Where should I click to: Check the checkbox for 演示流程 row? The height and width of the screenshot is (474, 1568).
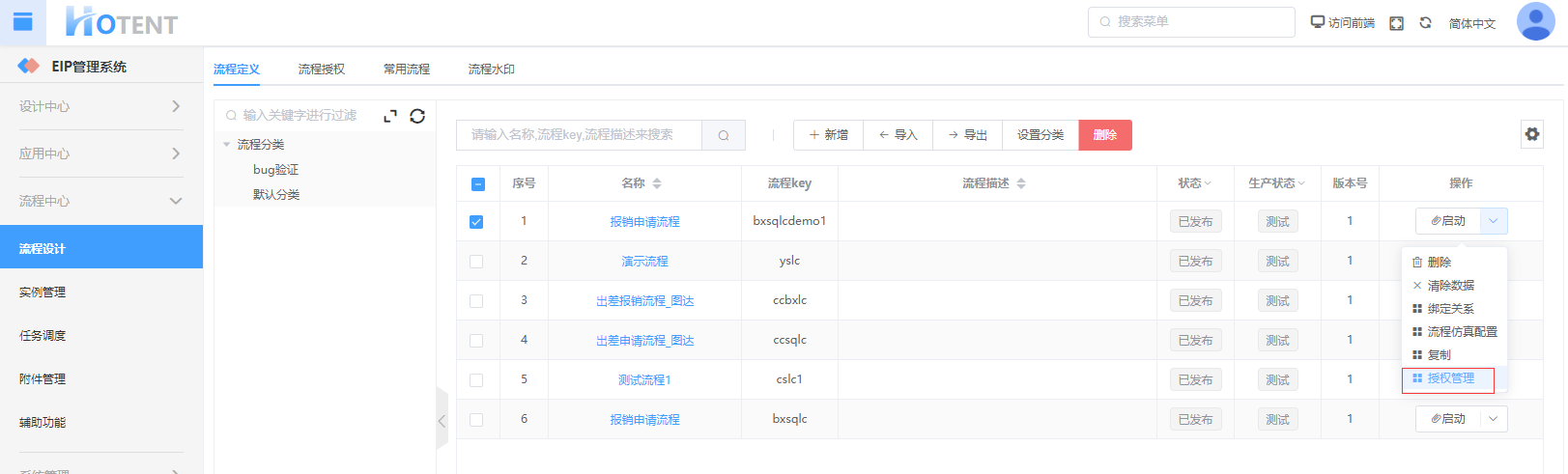click(x=476, y=262)
